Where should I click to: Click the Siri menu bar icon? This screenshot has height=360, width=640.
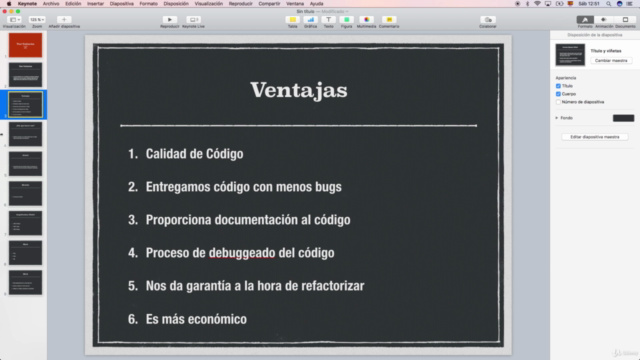620,4
